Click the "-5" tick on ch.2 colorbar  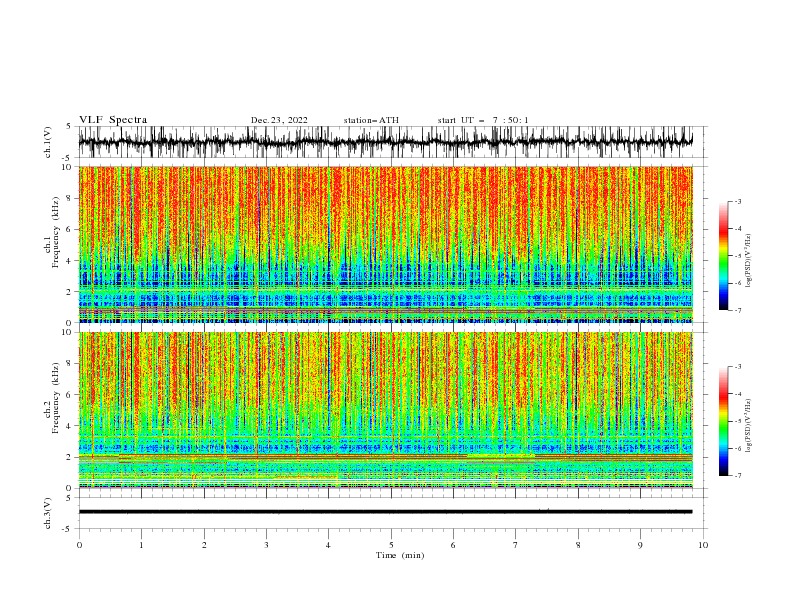pyautogui.click(x=737, y=421)
